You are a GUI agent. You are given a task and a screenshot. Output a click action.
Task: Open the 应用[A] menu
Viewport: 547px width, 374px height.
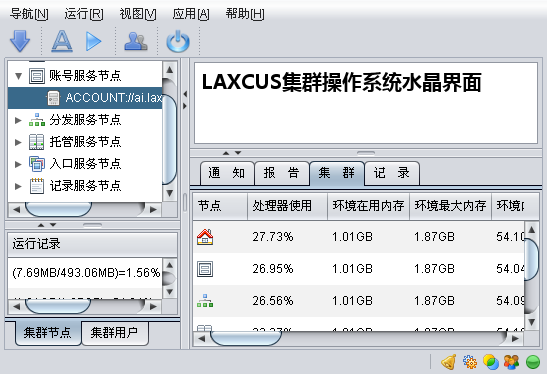point(191,14)
